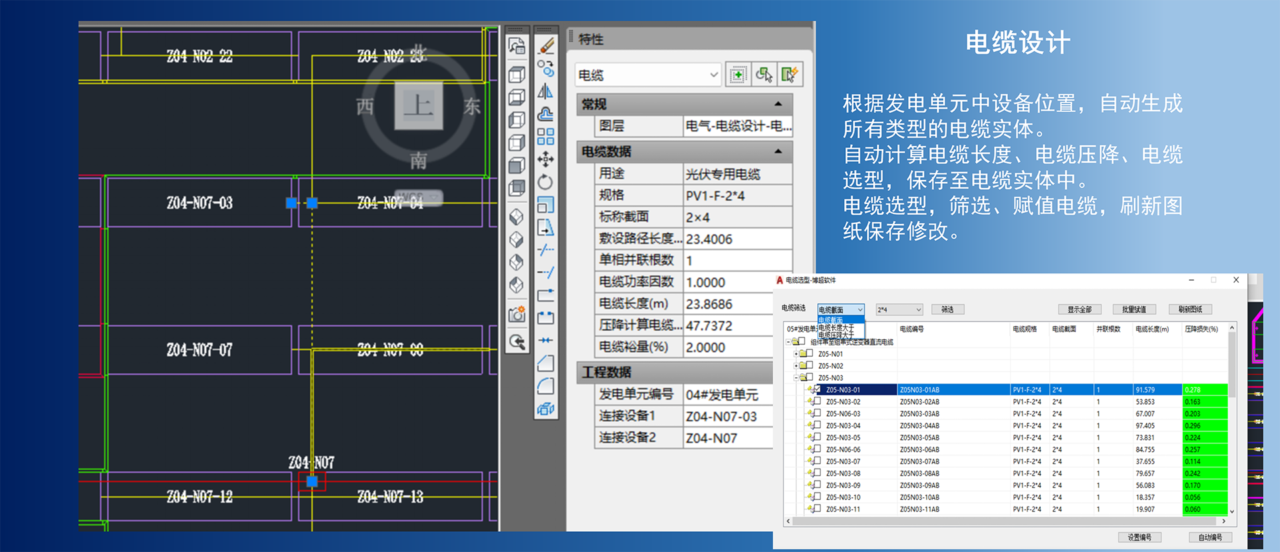Click the 东 direction on ViewCube compass
Image resolution: width=1280 pixels, height=552 pixels.
pos(472,107)
